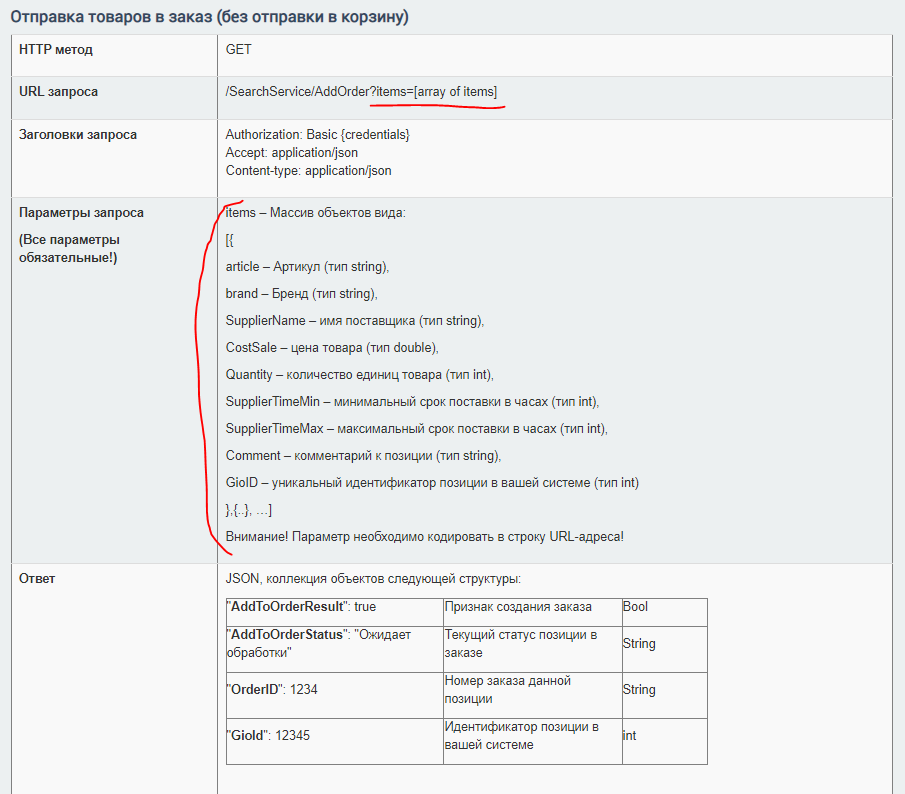905x794 pixels.
Task: Click the Content-type: application/json line
Action: point(308,171)
